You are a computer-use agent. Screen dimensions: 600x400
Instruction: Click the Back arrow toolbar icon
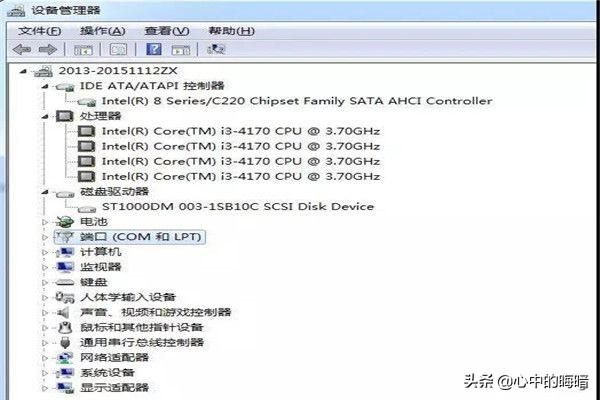[20, 48]
